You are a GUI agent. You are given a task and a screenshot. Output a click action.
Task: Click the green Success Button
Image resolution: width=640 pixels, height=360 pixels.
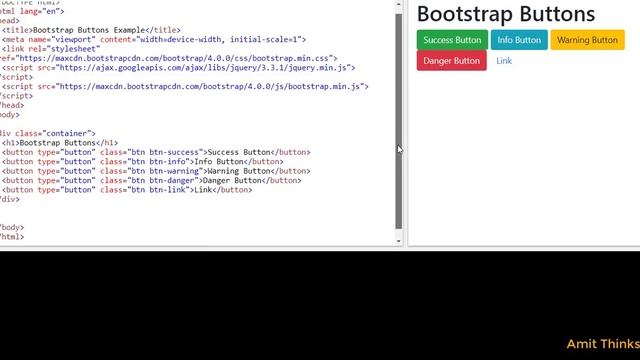point(452,40)
